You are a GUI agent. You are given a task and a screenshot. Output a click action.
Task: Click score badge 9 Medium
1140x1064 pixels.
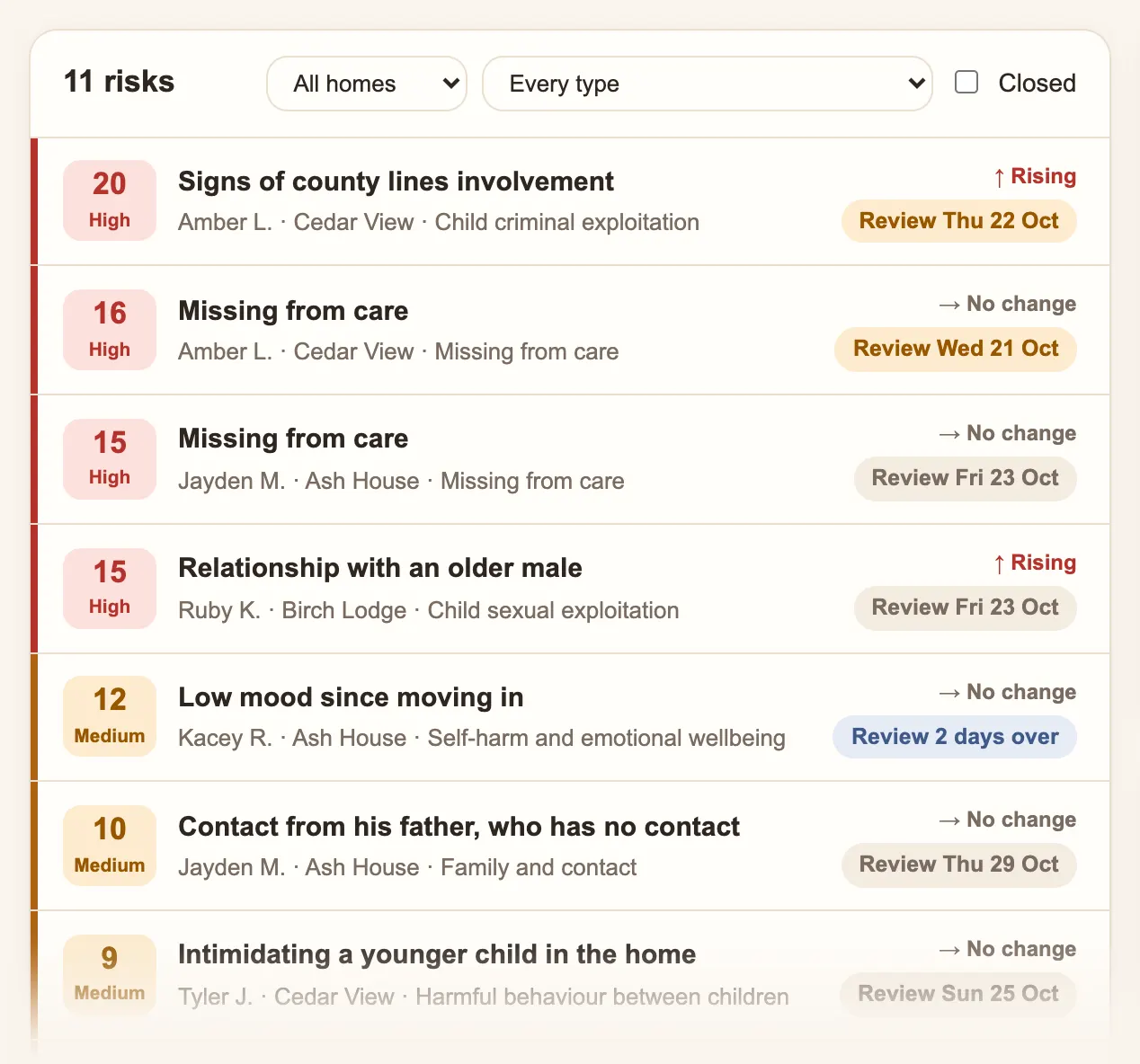click(110, 975)
